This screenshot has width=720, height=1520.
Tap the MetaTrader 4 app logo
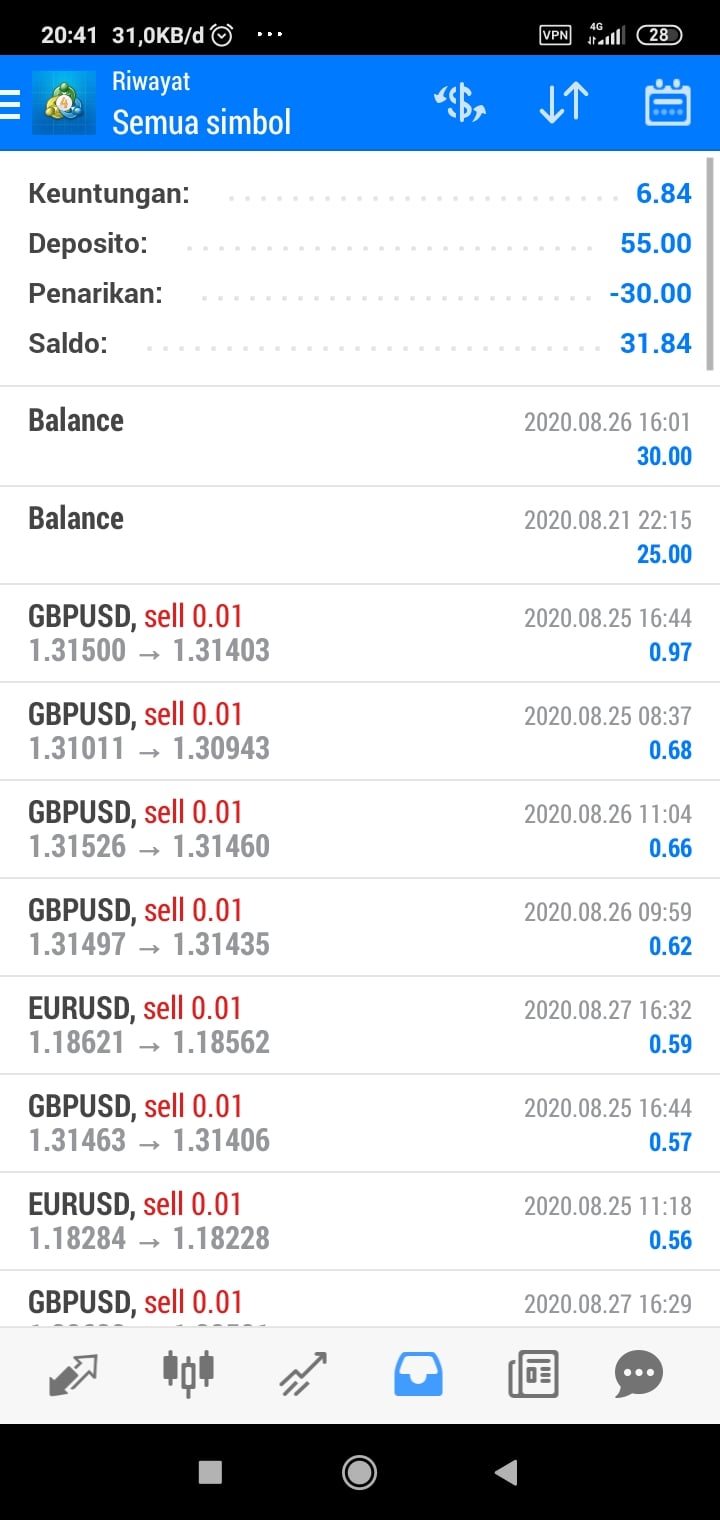click(x=64, y=103)
